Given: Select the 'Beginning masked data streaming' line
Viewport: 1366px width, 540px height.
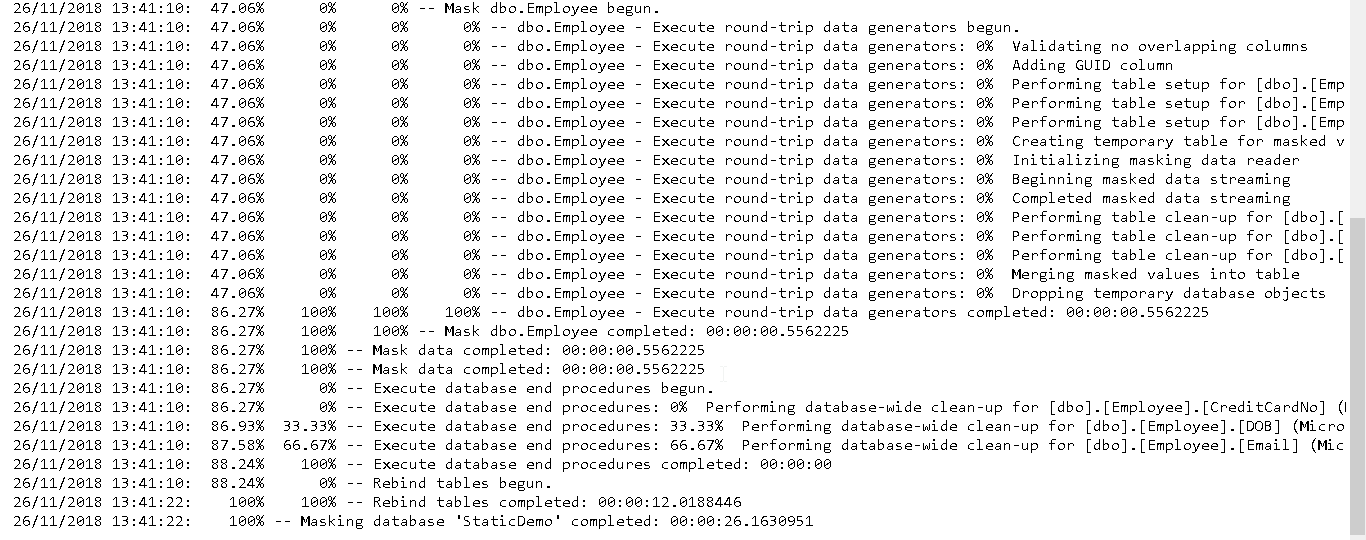Looking at the screenshot, I should (x=1150, y=180).
